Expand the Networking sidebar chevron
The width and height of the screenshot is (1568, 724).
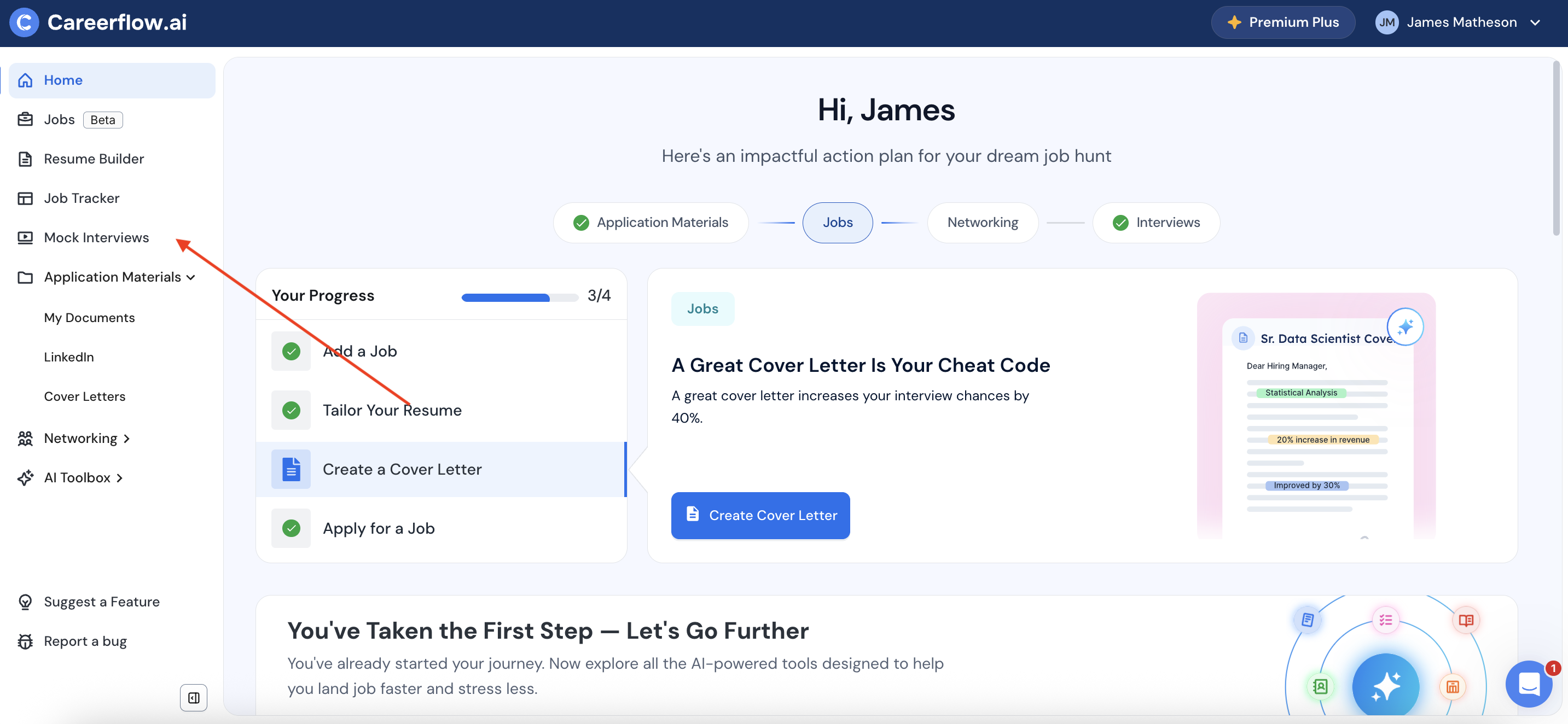pyautogui.click(x=126, y=438)
